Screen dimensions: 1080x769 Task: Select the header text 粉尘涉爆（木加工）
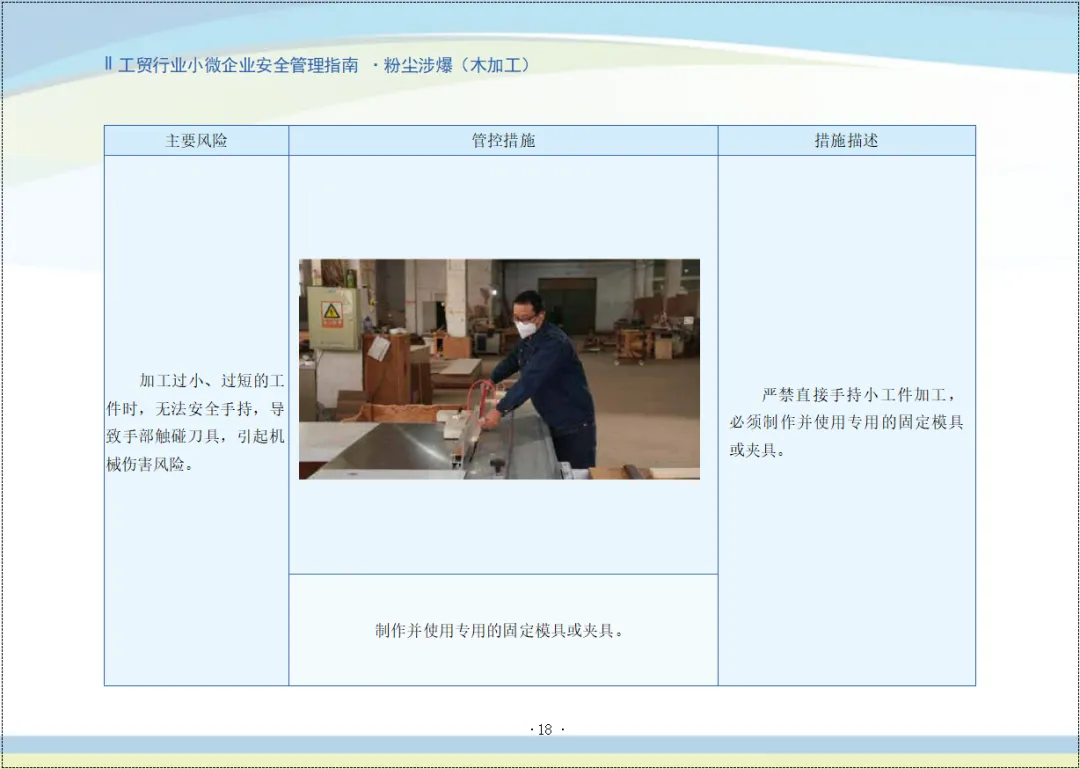pos(459,65)
